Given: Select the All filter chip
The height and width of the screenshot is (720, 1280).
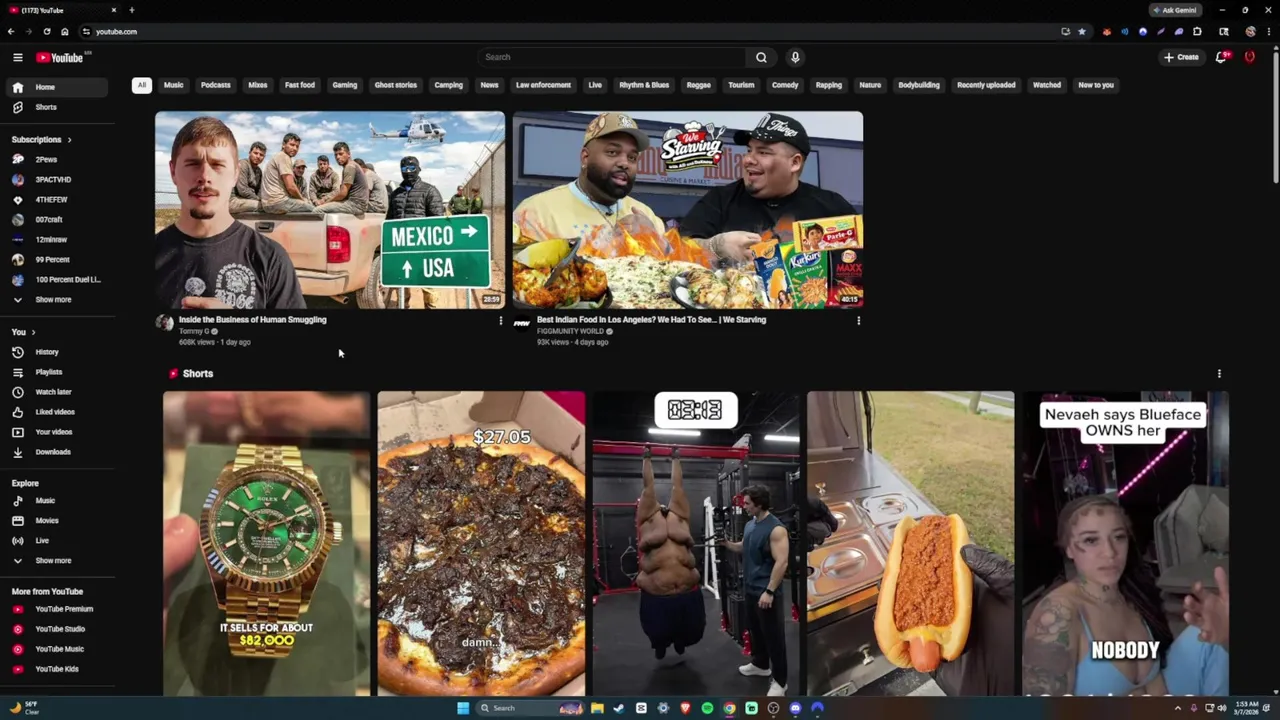Looking at the screenshot, I should [142, 85].
